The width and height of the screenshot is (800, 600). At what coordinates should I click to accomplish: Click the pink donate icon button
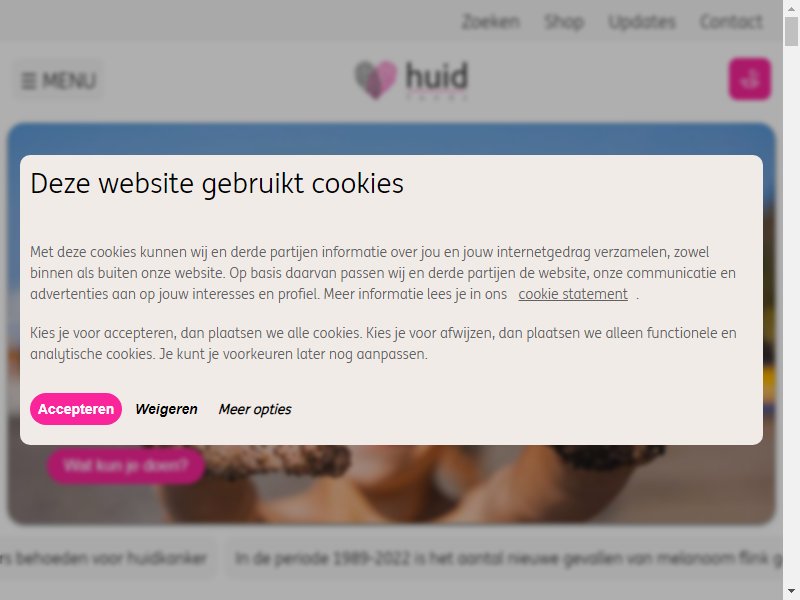(749, 79)
